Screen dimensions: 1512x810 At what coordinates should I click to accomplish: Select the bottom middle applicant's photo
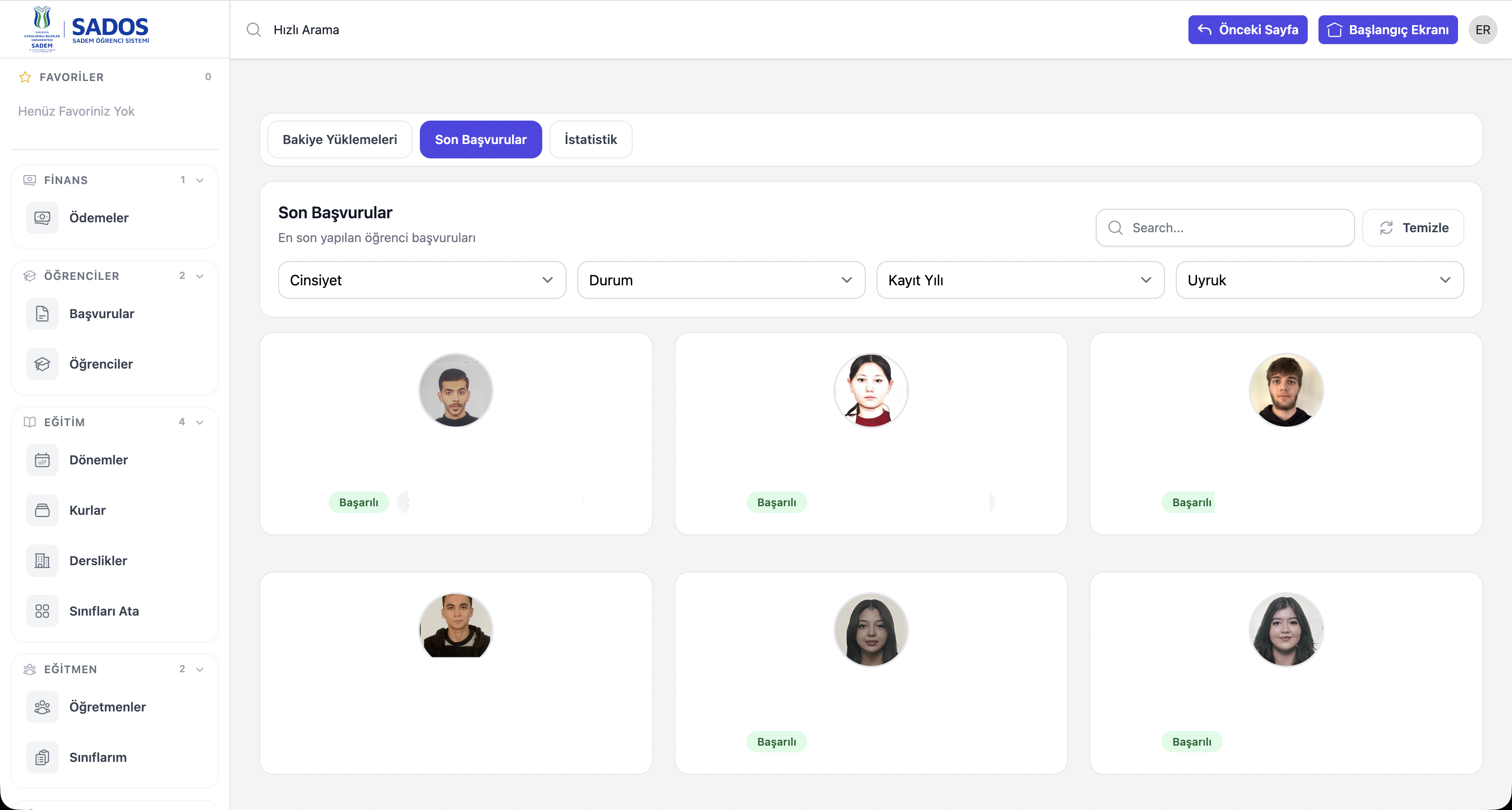[871, 630]
